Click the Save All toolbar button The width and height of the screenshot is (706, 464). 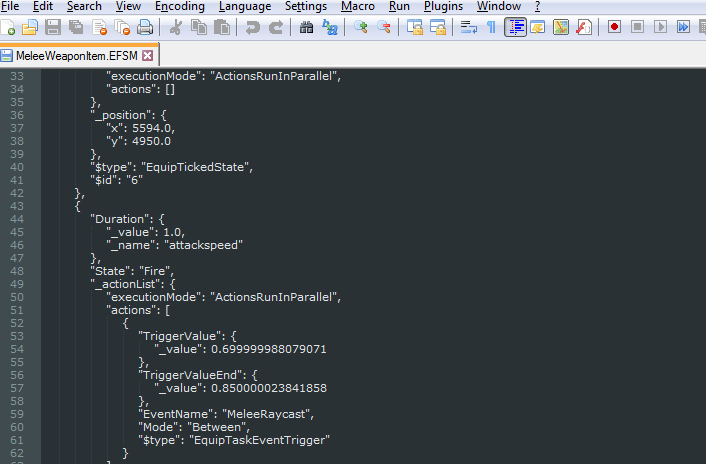tap(75, 27)
